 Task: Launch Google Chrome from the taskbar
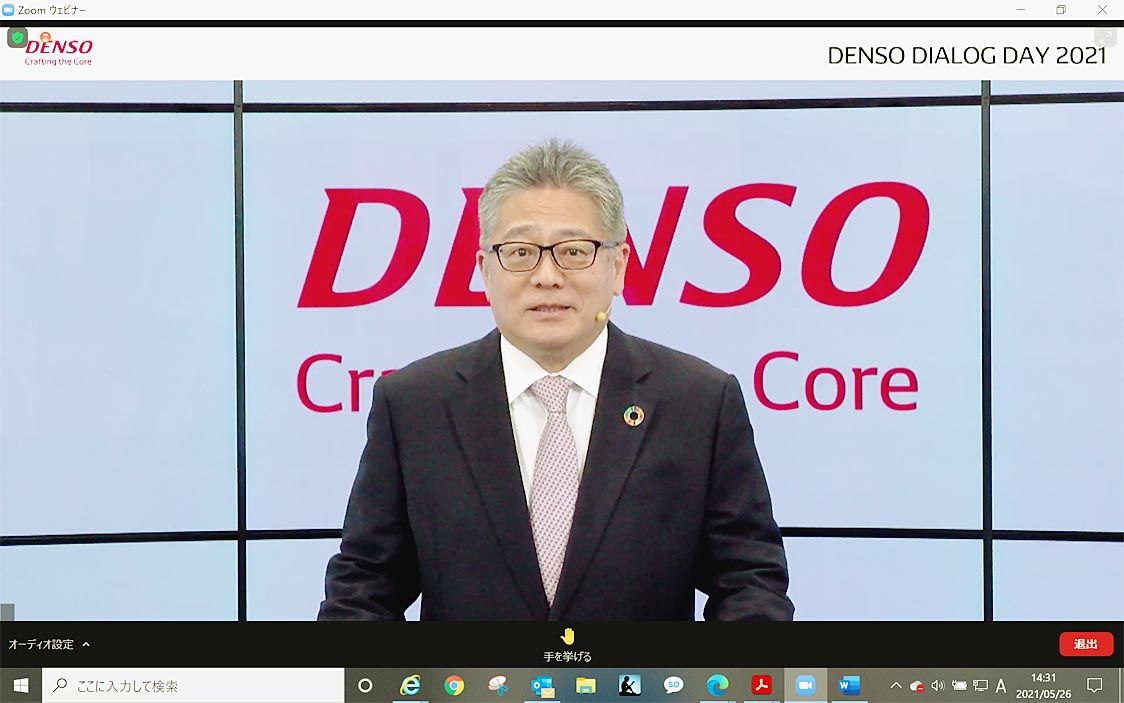click(x=454, y=685)
